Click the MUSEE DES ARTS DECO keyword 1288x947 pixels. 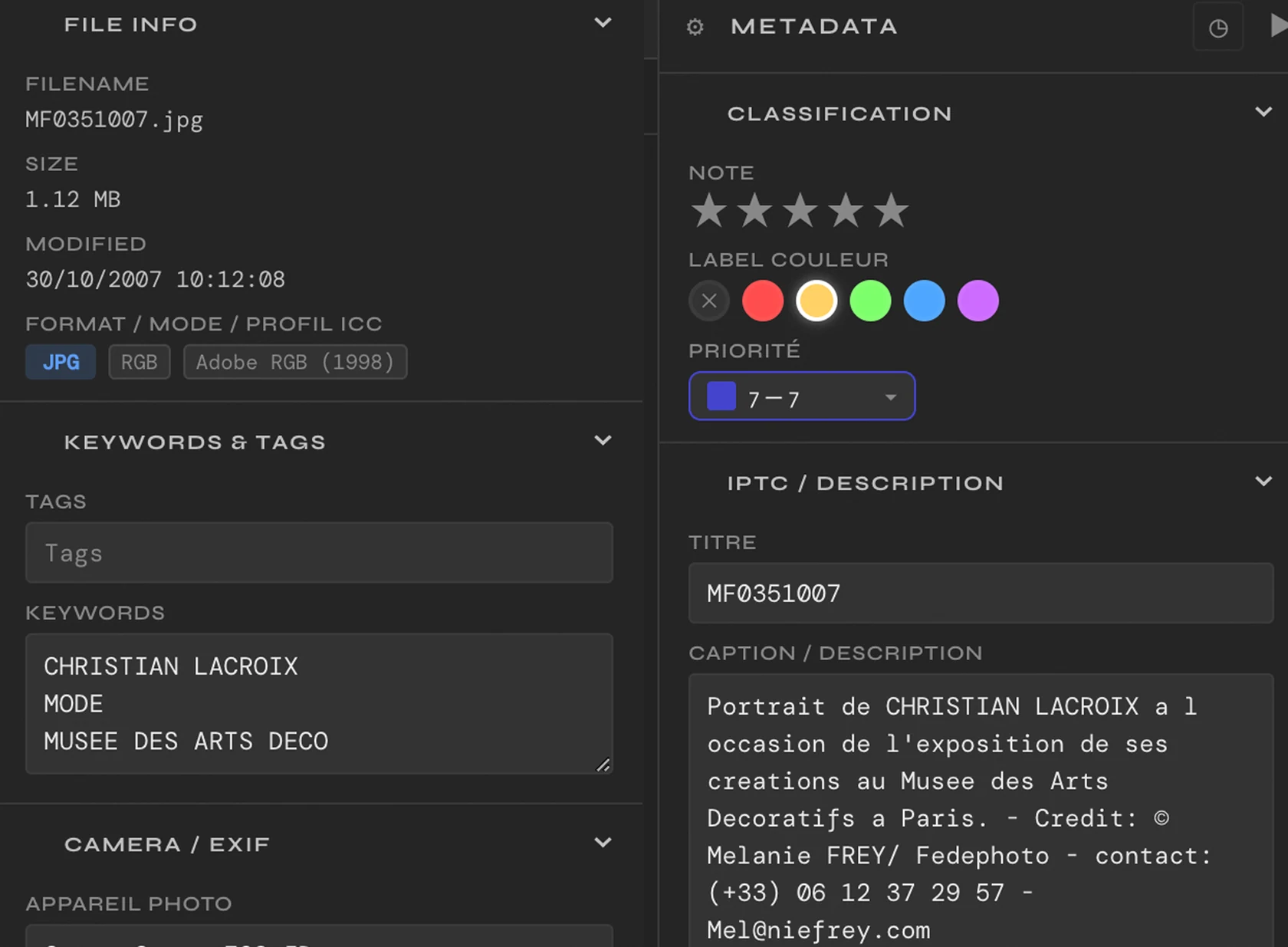[186, 741]
